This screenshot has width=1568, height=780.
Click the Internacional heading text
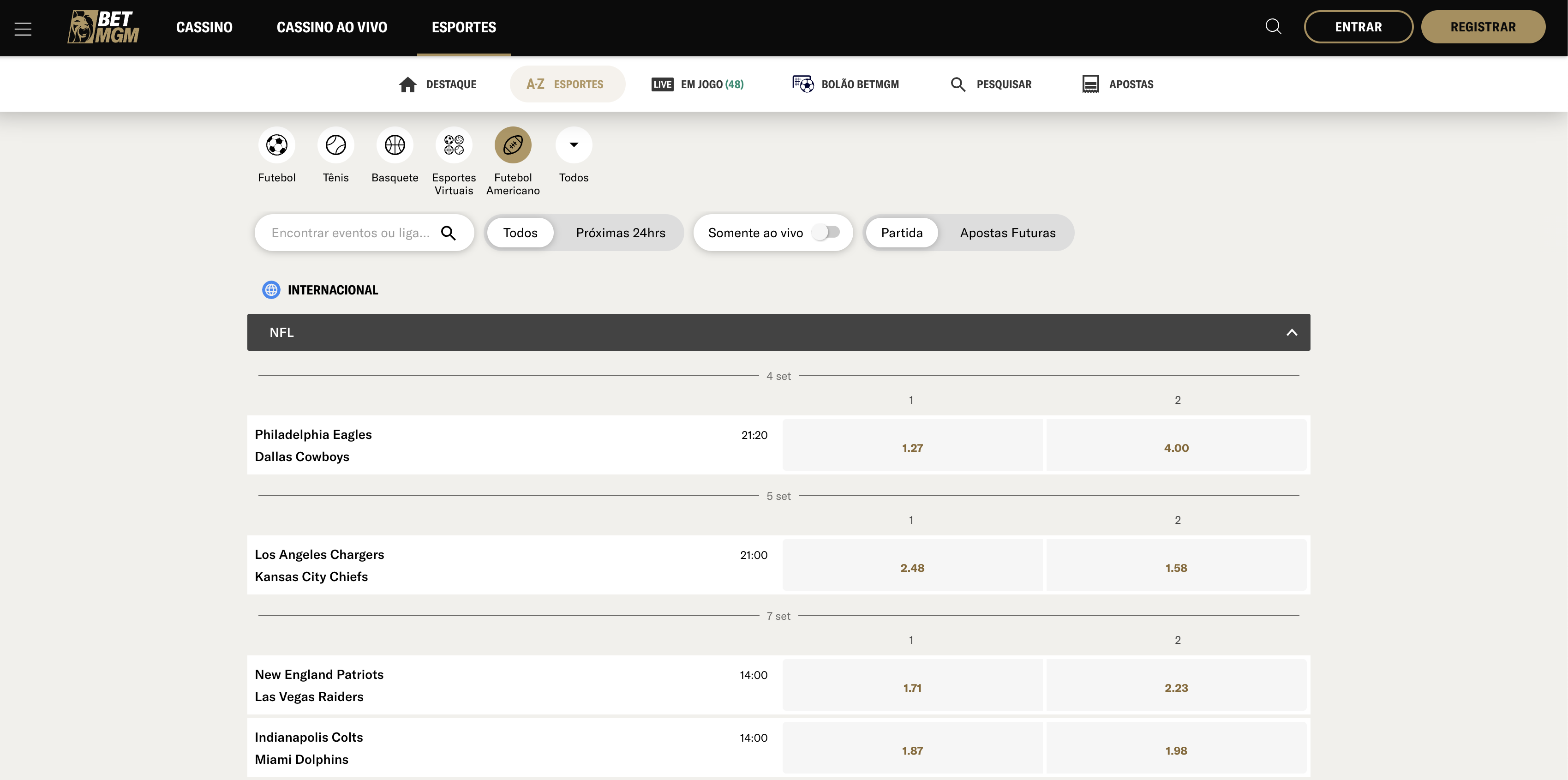click(x=333, y=290)
